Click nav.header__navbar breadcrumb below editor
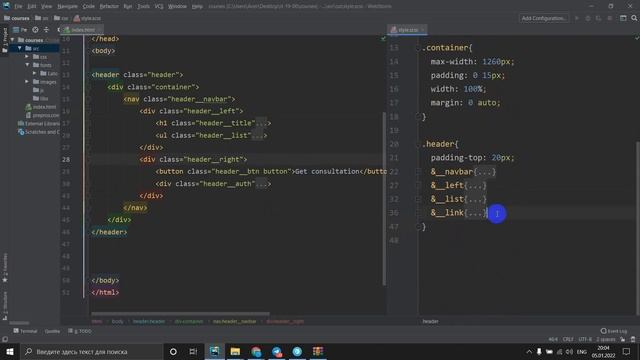 (x=234, y=321)
